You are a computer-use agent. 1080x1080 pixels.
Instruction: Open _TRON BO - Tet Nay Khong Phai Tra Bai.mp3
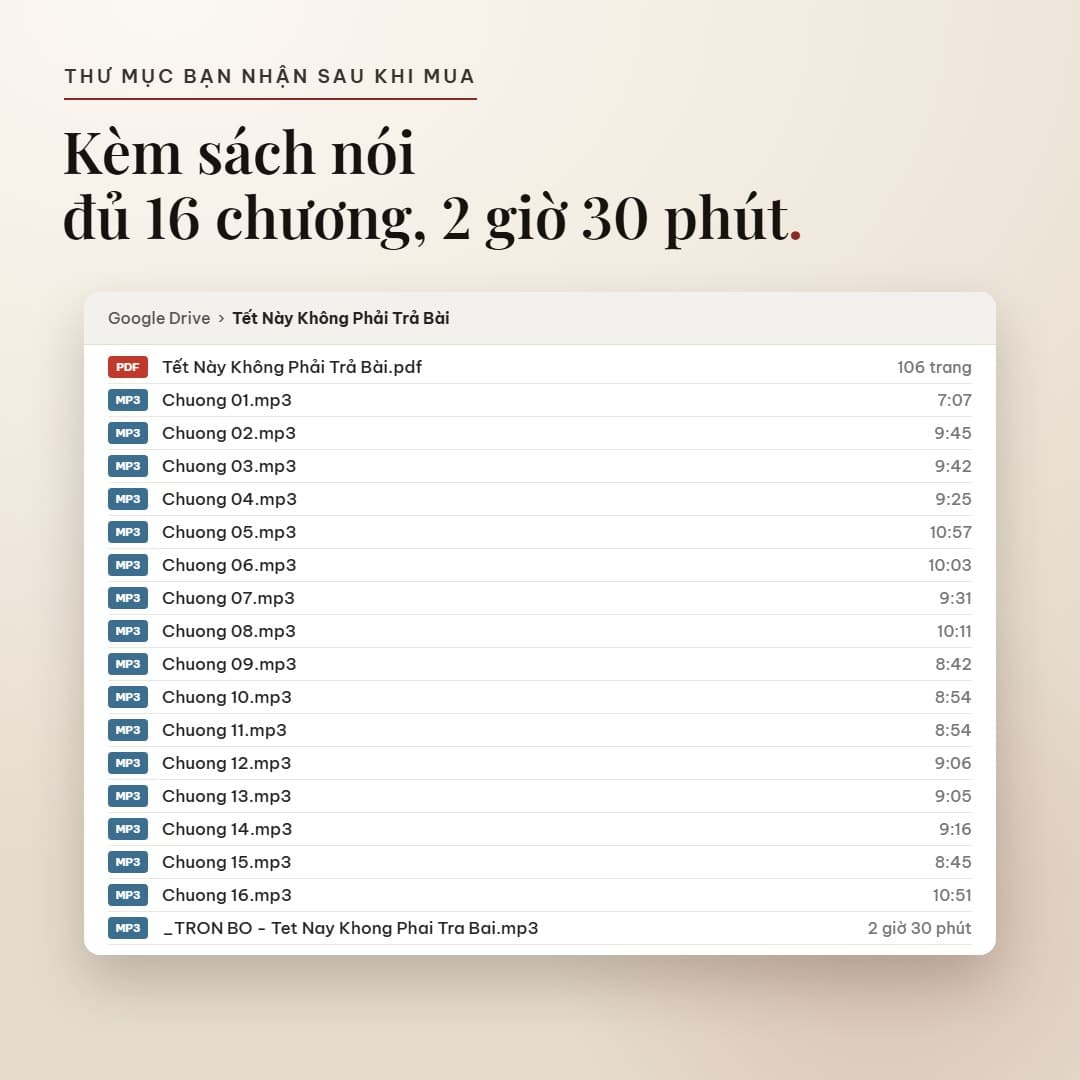(x=350, y=928)
